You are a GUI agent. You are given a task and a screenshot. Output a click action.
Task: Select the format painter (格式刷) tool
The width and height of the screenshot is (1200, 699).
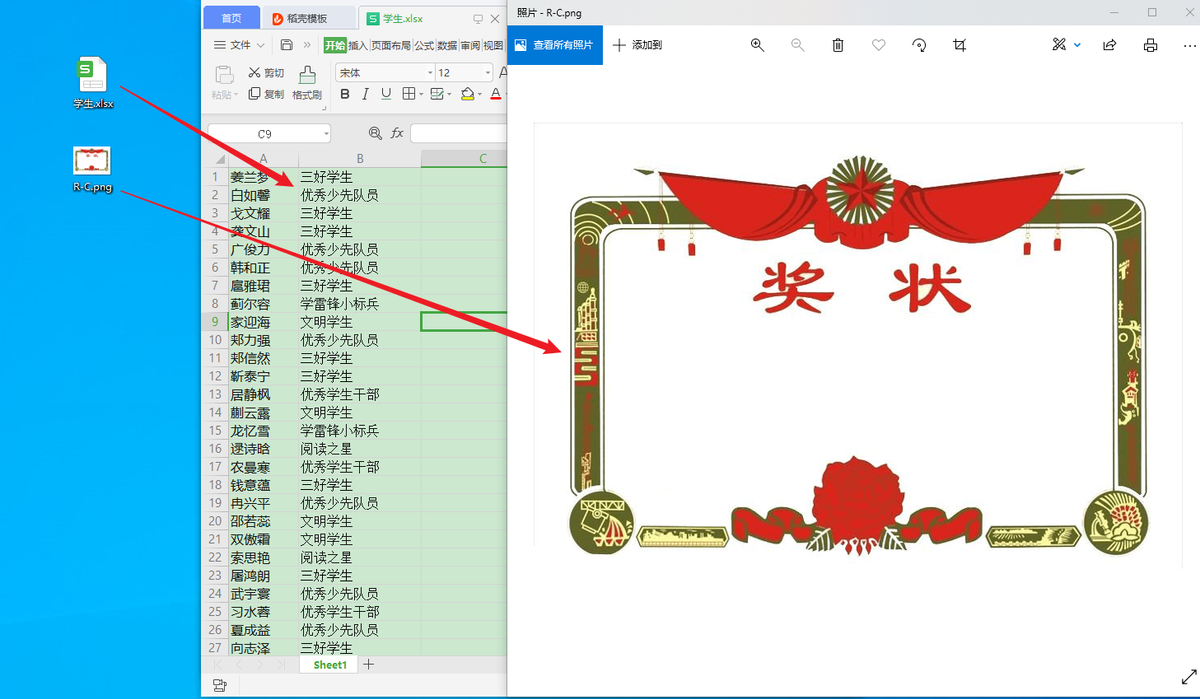307,83
